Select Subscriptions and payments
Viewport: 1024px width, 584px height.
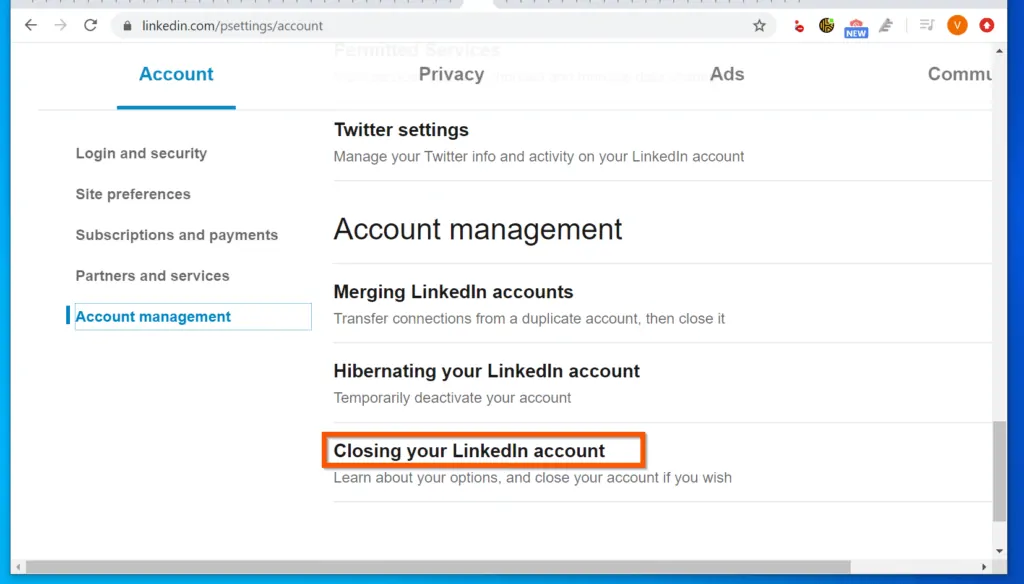[x=176, y=235]
